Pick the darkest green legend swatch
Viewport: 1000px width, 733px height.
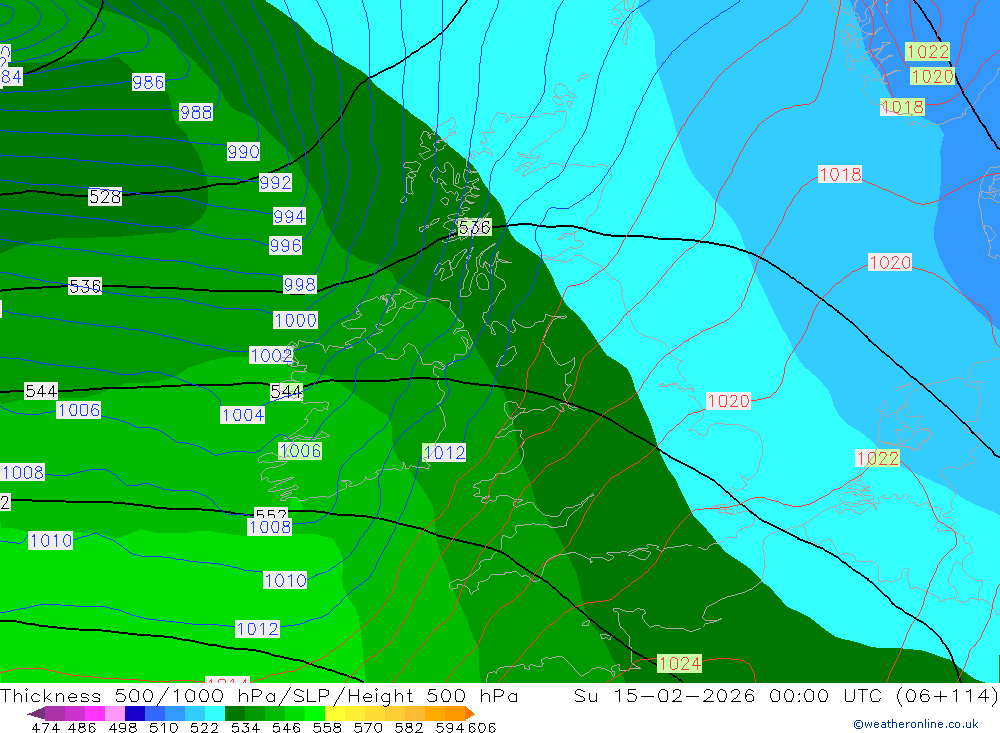point(235,713)
